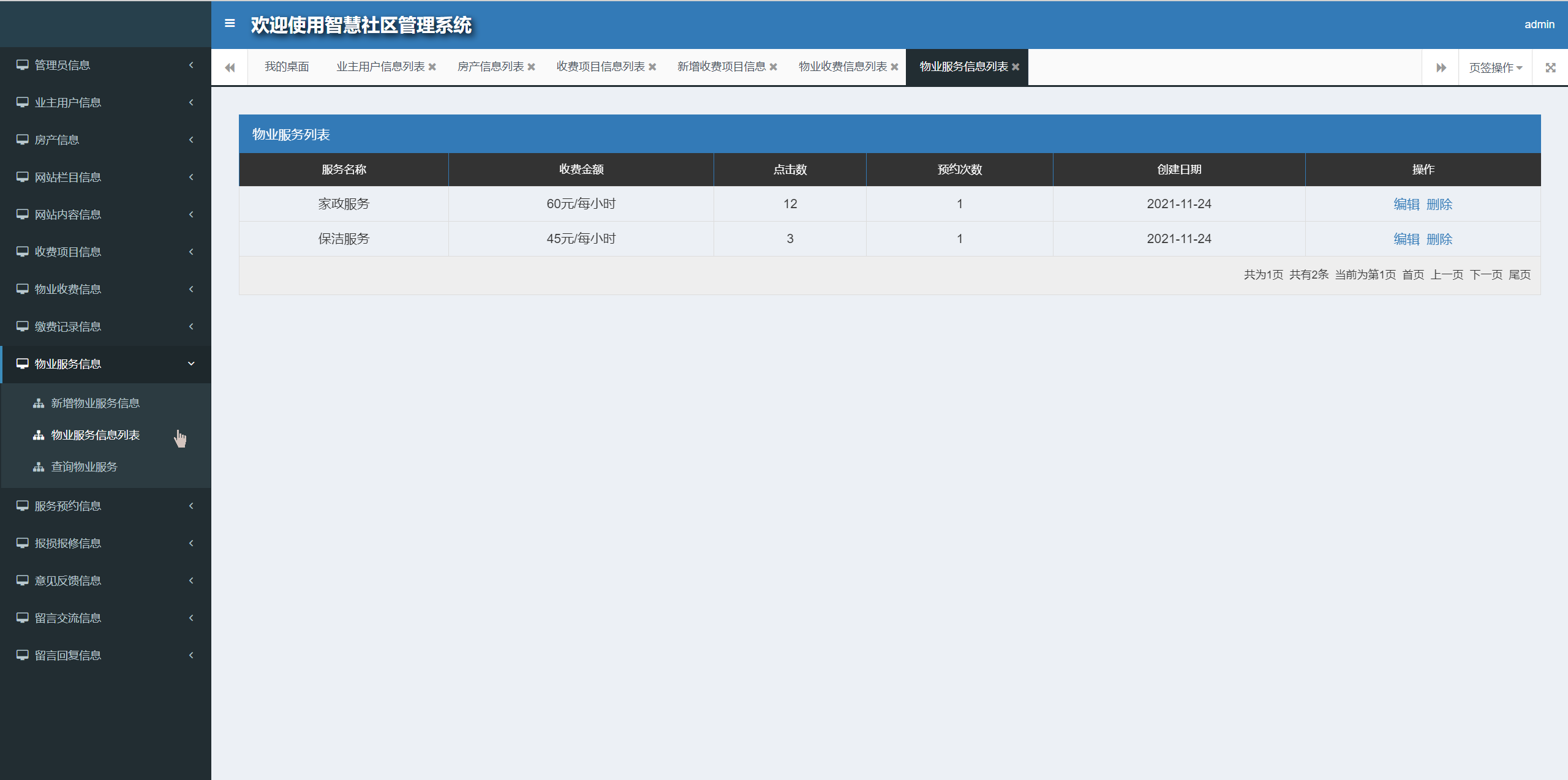Close the 房产信息列表 tab
The height and width of the screenshot is (780, 1568).
532,67
